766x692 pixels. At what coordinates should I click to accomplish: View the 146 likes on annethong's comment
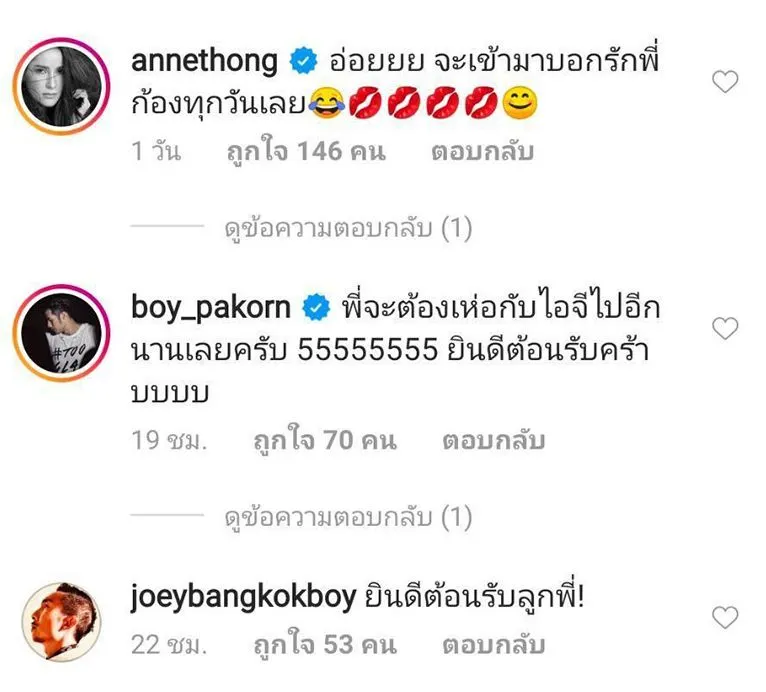pos(306,151)
